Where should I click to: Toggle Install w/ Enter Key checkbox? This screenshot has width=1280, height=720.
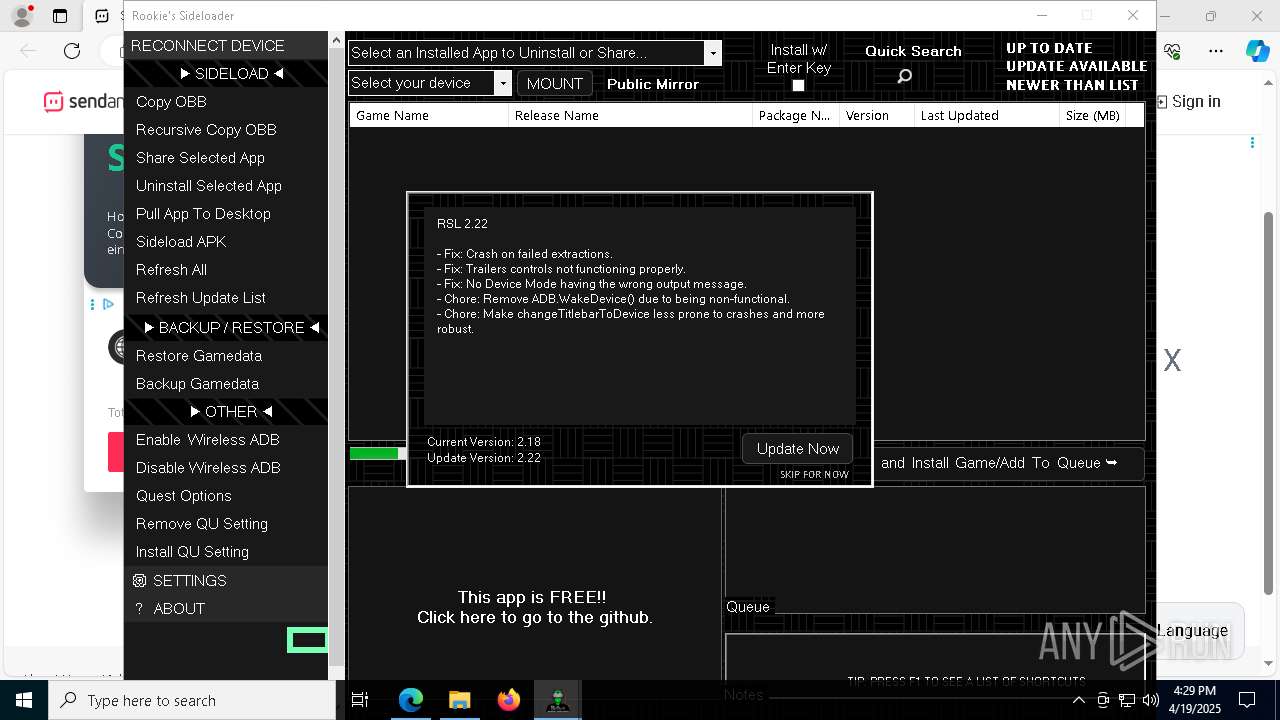pyautogui.click(x=798, y=86)
